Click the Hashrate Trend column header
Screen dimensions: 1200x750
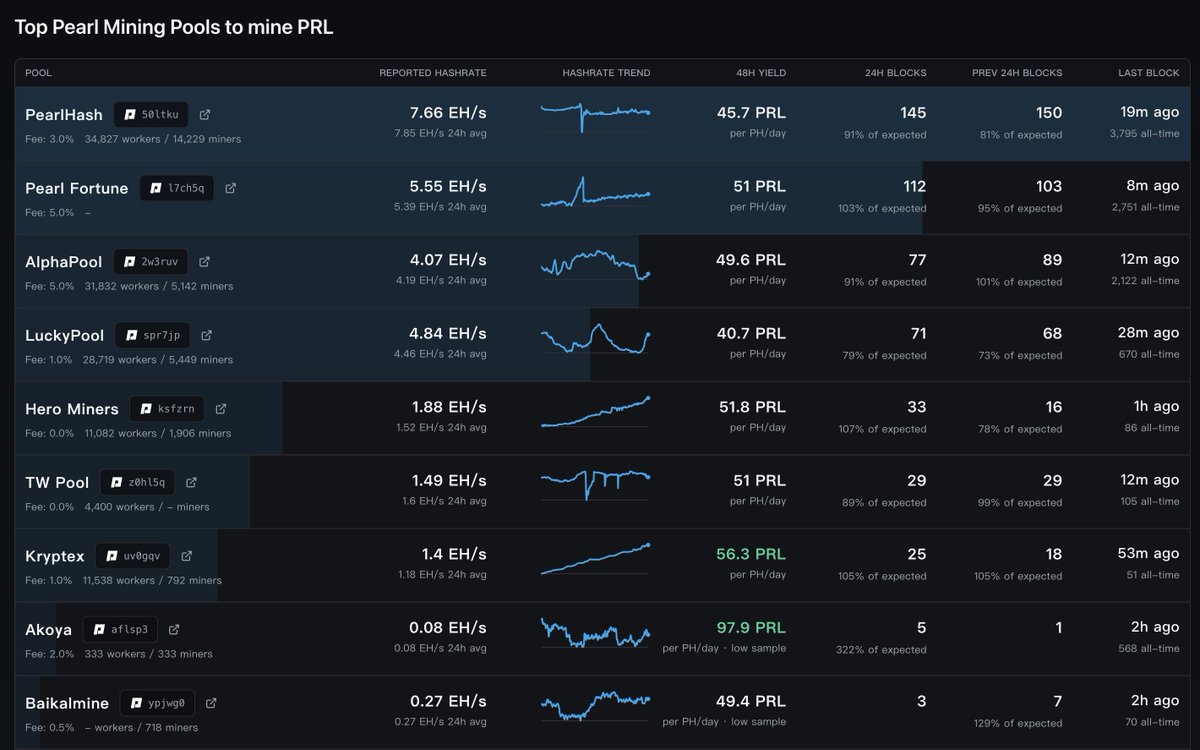(x=606, y=73)
